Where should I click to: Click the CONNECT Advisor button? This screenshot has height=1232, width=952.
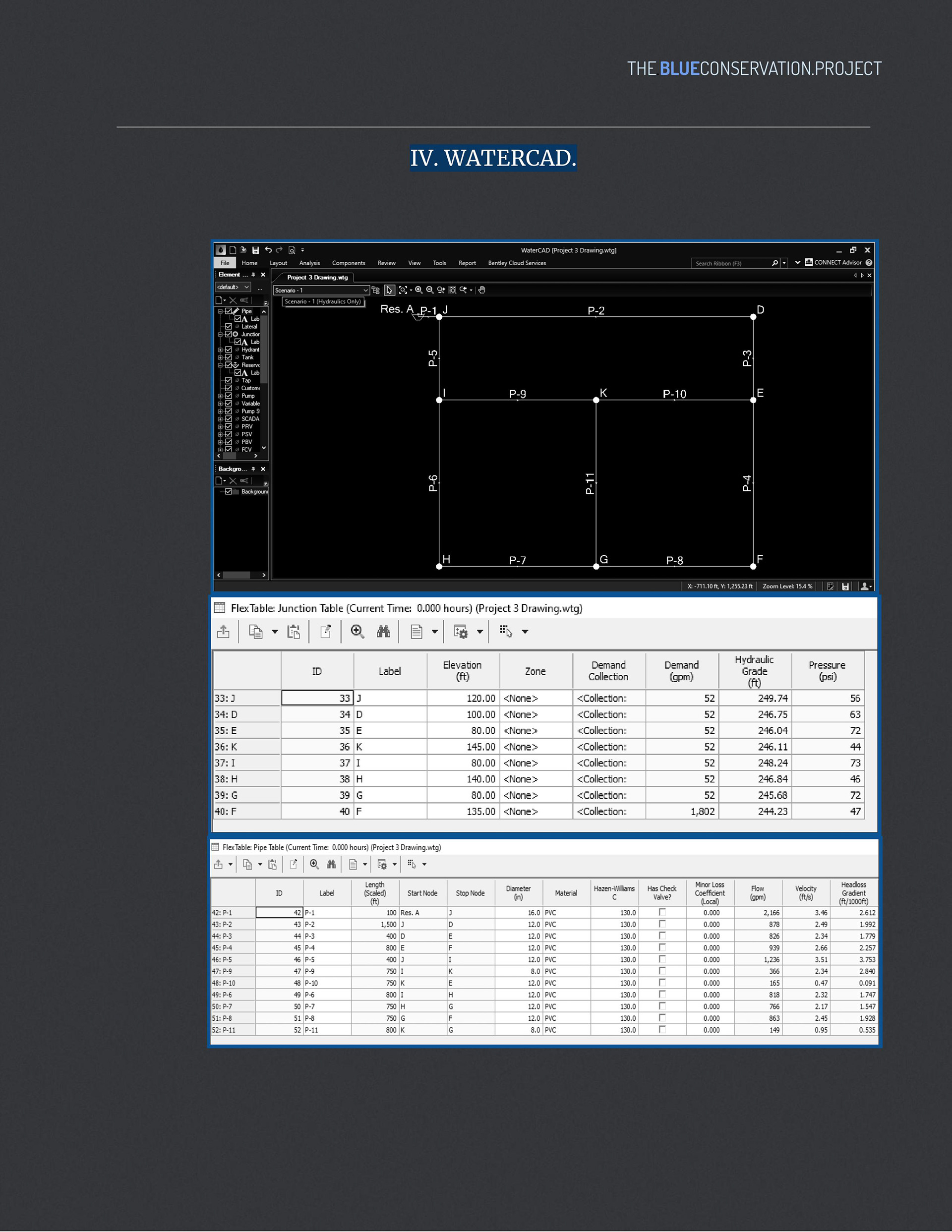click(833, 262)
